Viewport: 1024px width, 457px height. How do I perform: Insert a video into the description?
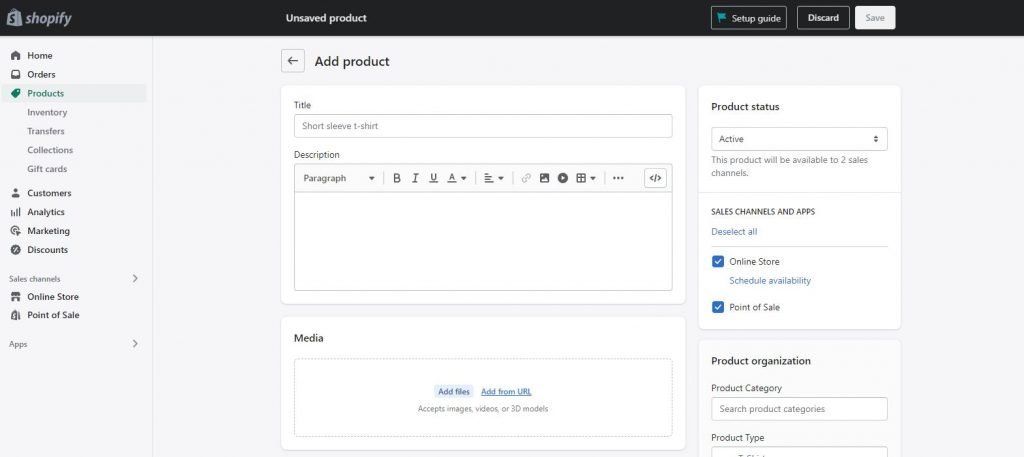562,178
